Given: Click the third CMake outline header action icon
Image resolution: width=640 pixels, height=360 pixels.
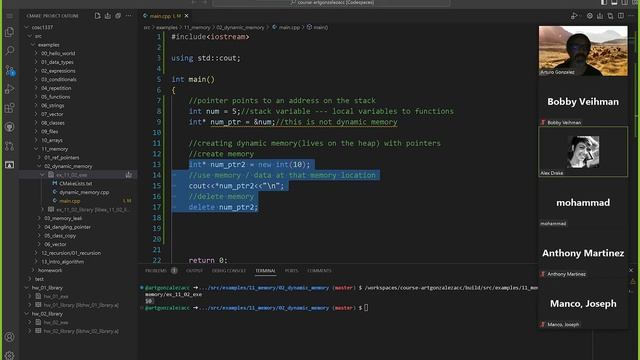Looking at the screenshot, I should (118, 16).
